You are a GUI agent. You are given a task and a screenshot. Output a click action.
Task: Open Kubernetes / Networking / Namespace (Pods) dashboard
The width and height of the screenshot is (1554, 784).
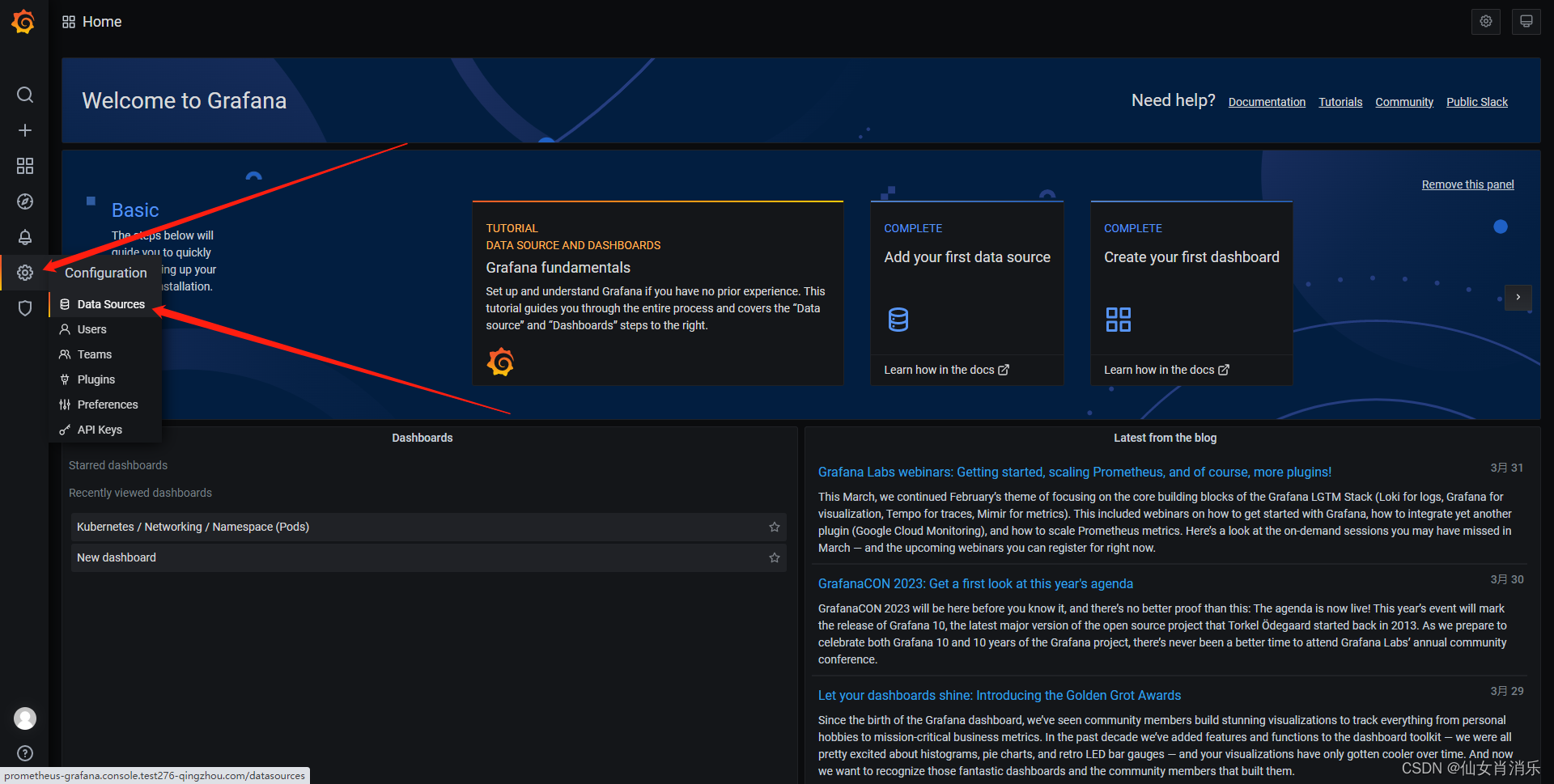[428, 527]
